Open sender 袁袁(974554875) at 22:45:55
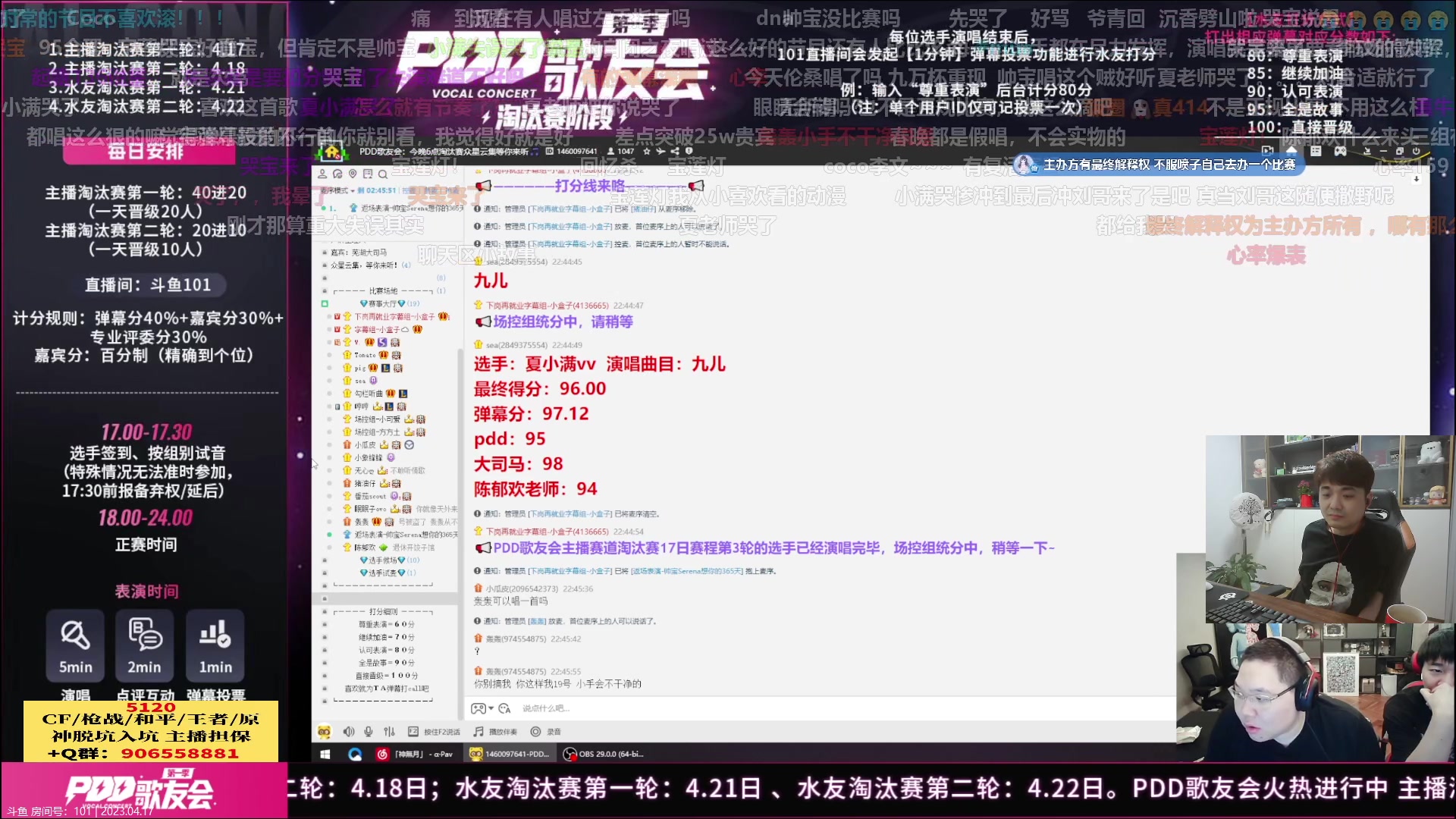 pyautogui.click(x=516, y=671)
